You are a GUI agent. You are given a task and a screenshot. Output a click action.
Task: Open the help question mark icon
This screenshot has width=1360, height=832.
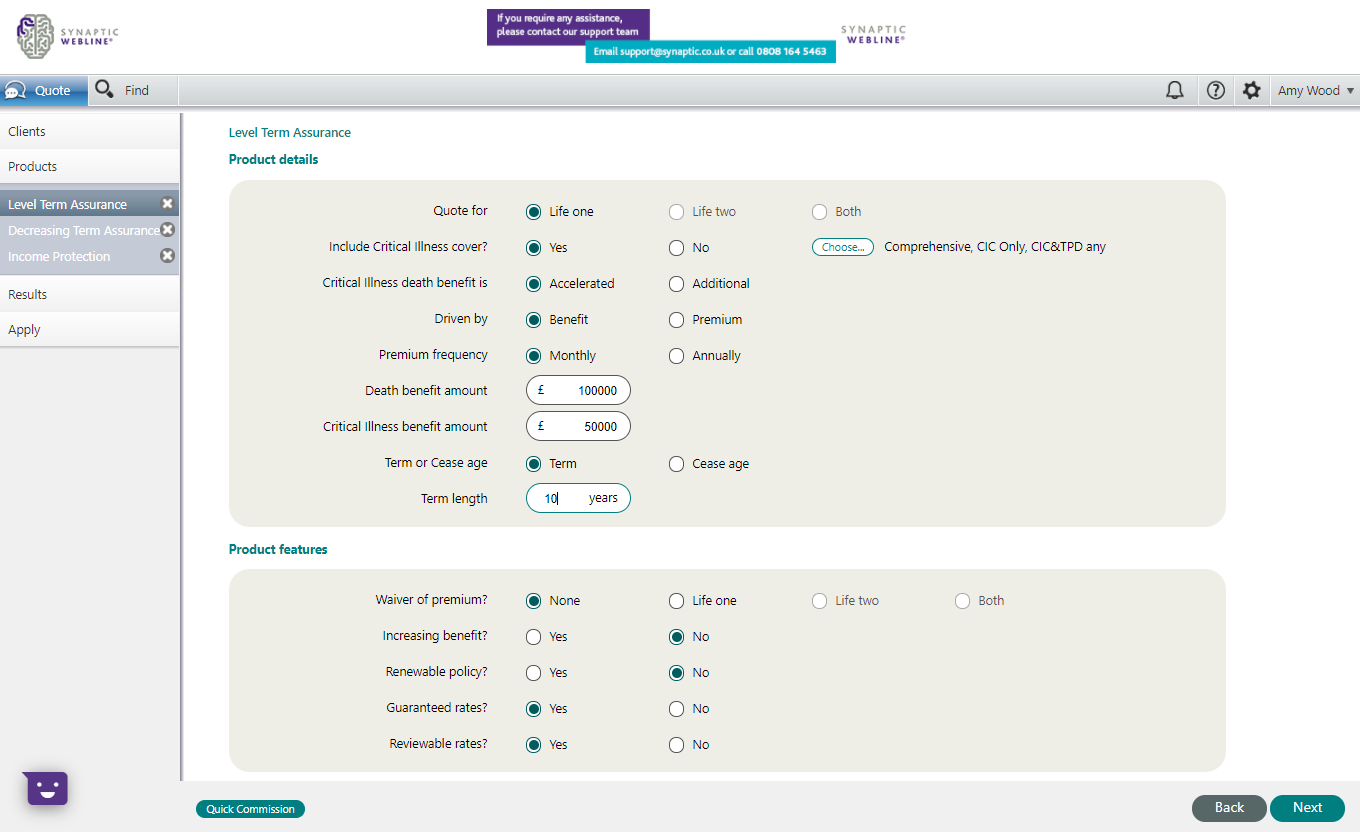pyautogui.click(x=1216, y=90)
